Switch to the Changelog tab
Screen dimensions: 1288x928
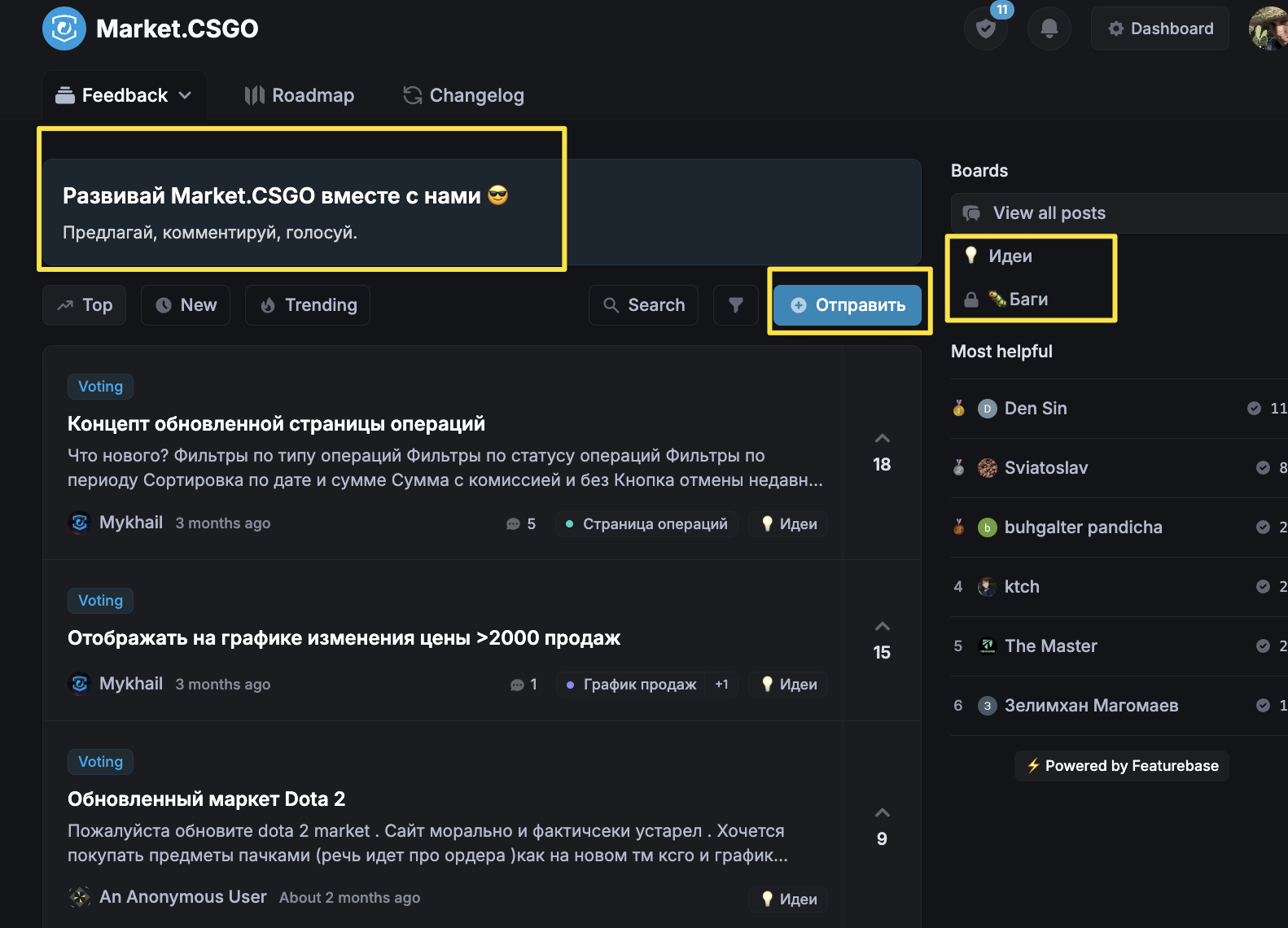coord(463,95)
